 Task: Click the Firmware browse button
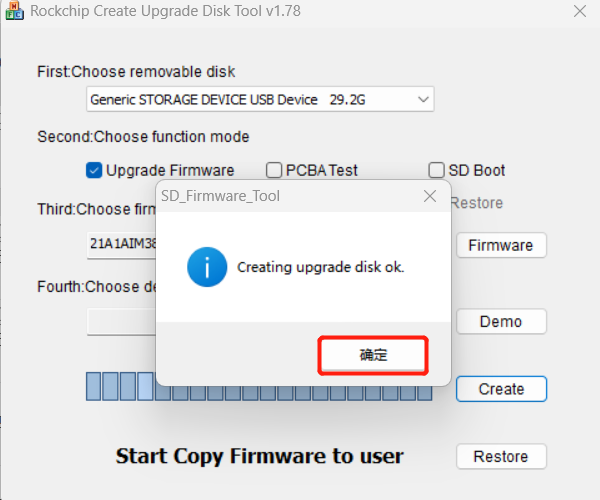click(x=501, y=245)
